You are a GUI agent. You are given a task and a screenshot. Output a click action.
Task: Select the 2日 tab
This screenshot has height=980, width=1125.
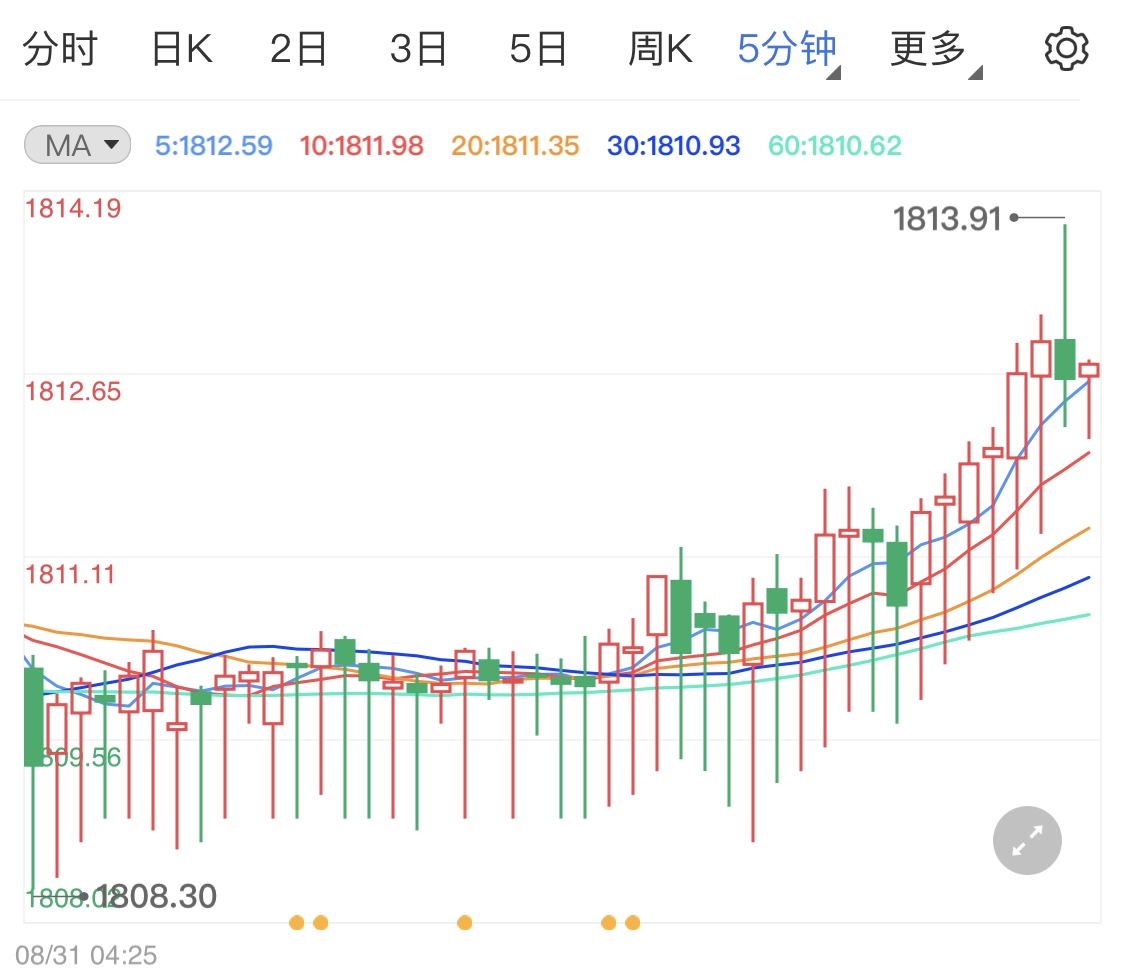[298, 49]
